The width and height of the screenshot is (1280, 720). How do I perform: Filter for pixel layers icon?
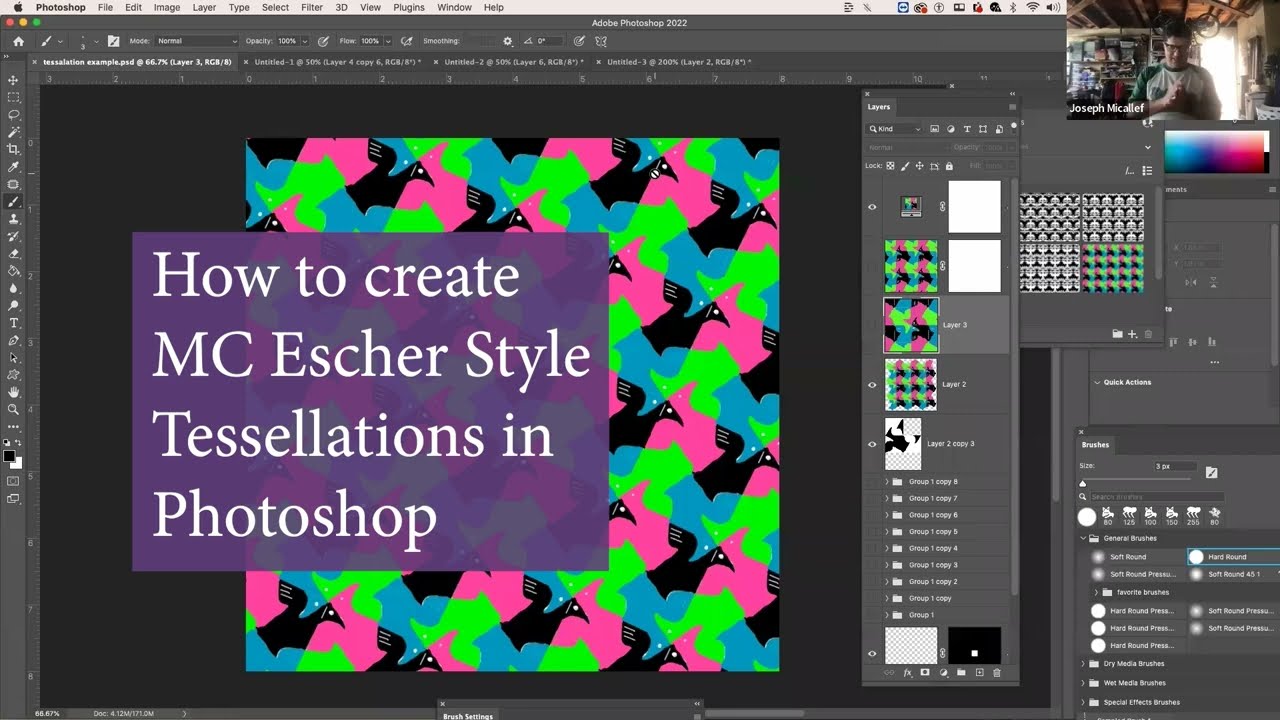[935, 129]
